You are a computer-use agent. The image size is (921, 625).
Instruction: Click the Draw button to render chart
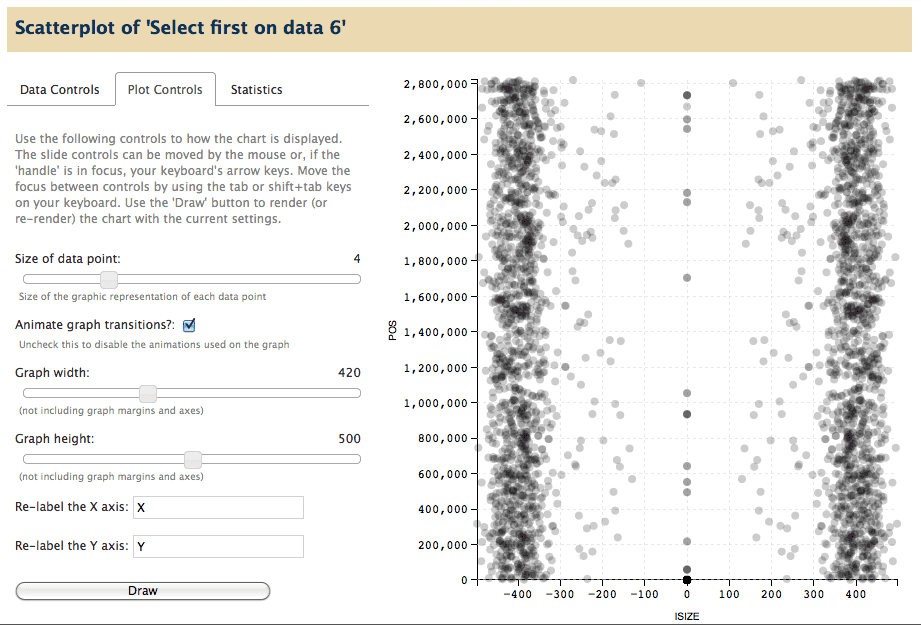[x=142, y=590]
